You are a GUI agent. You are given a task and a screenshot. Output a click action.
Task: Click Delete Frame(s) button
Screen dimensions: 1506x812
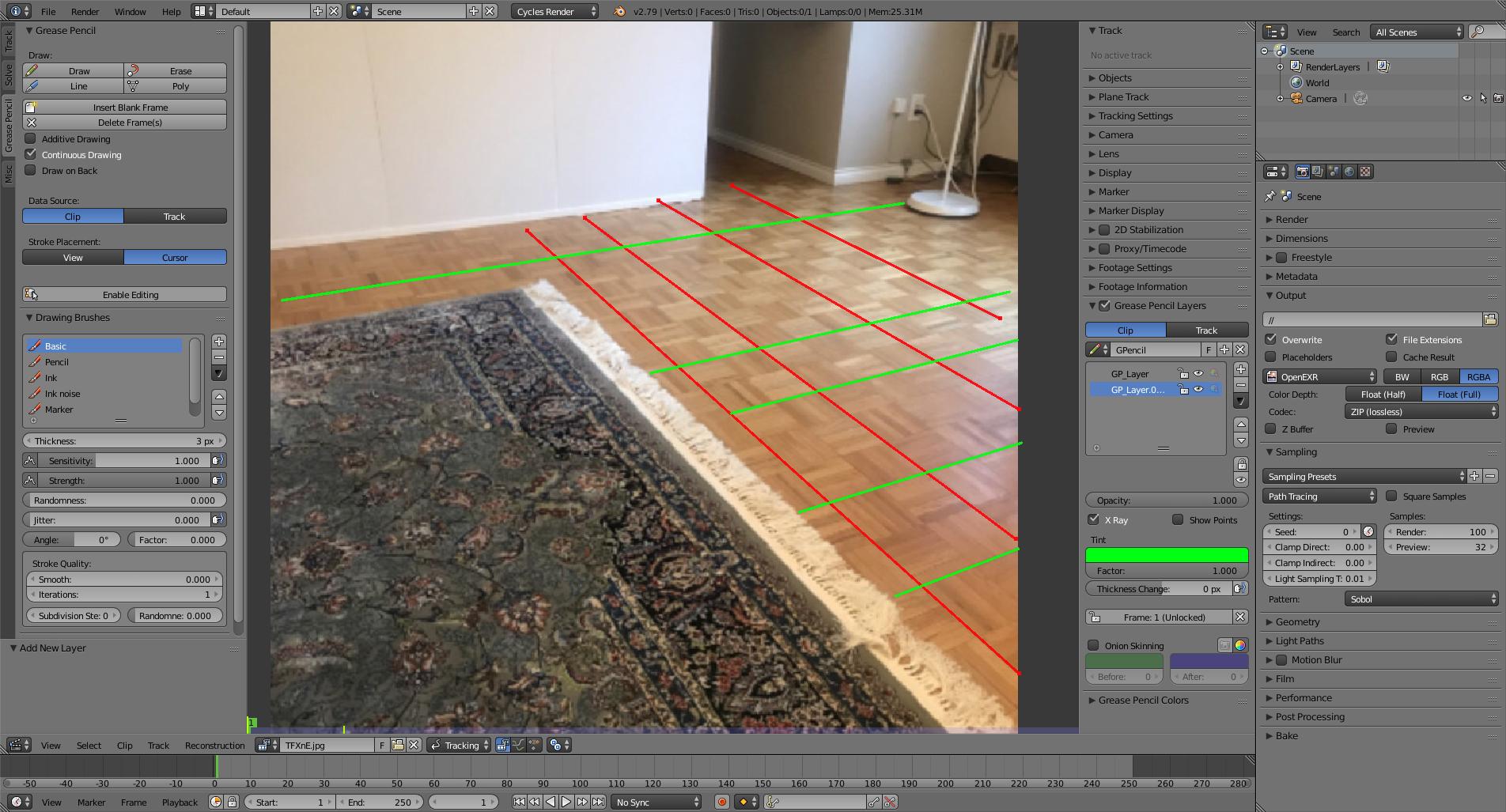125,122
